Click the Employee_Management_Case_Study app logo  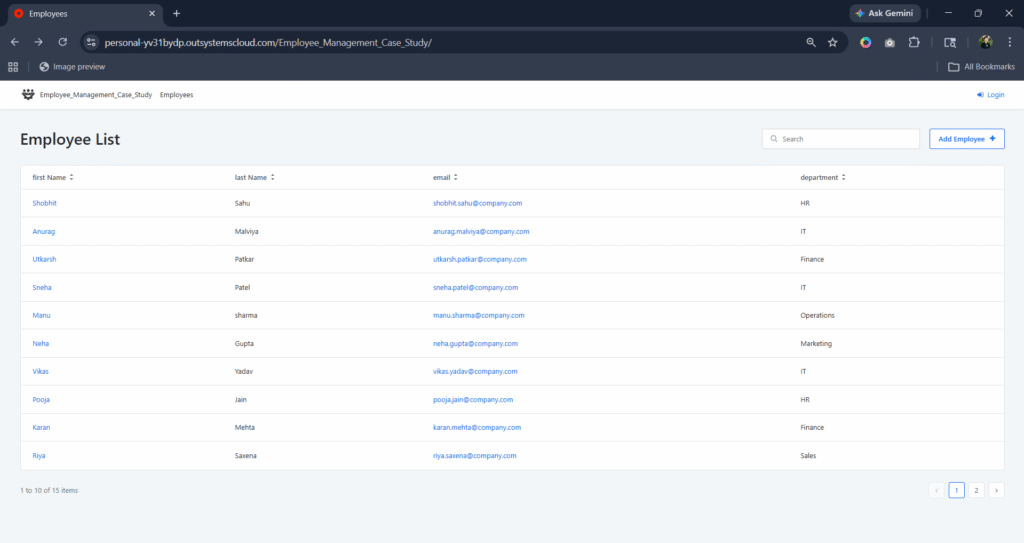28,95
